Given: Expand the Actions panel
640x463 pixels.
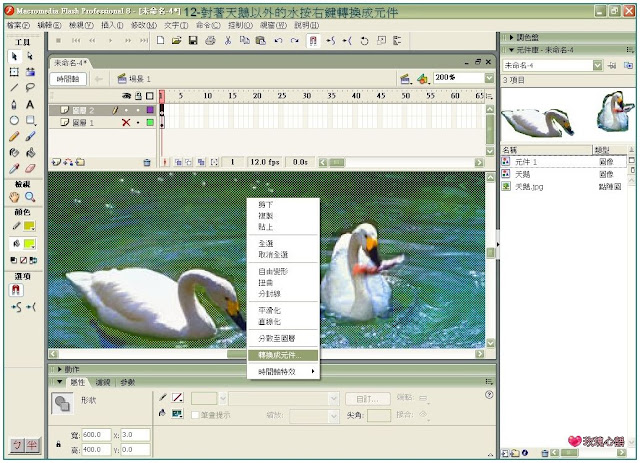Looking at the screenshot, I should click(x=60, y=370).
